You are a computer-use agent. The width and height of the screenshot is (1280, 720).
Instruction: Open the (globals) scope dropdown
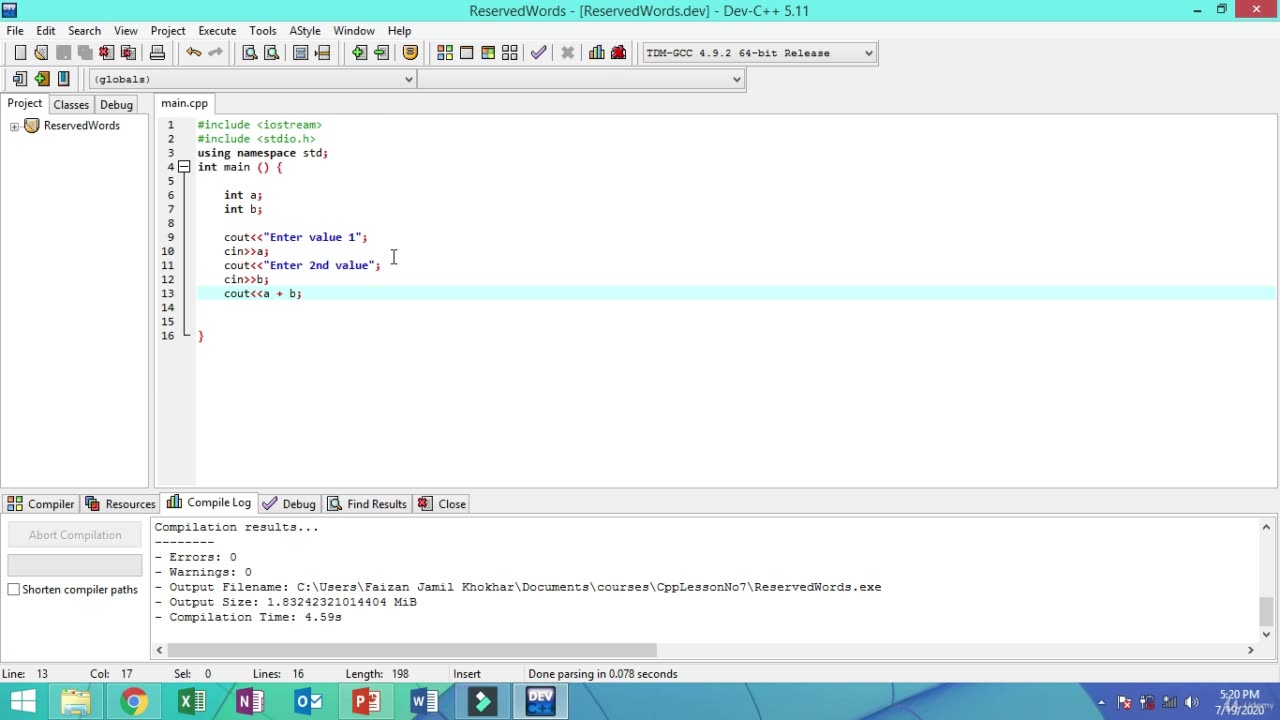pos(408,79)
